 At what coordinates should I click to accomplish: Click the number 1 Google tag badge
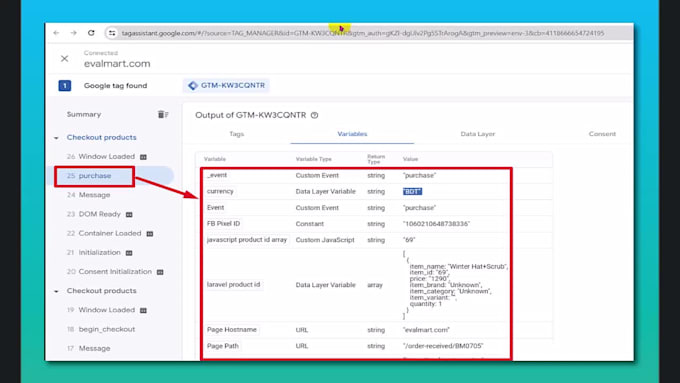point(65,85)
